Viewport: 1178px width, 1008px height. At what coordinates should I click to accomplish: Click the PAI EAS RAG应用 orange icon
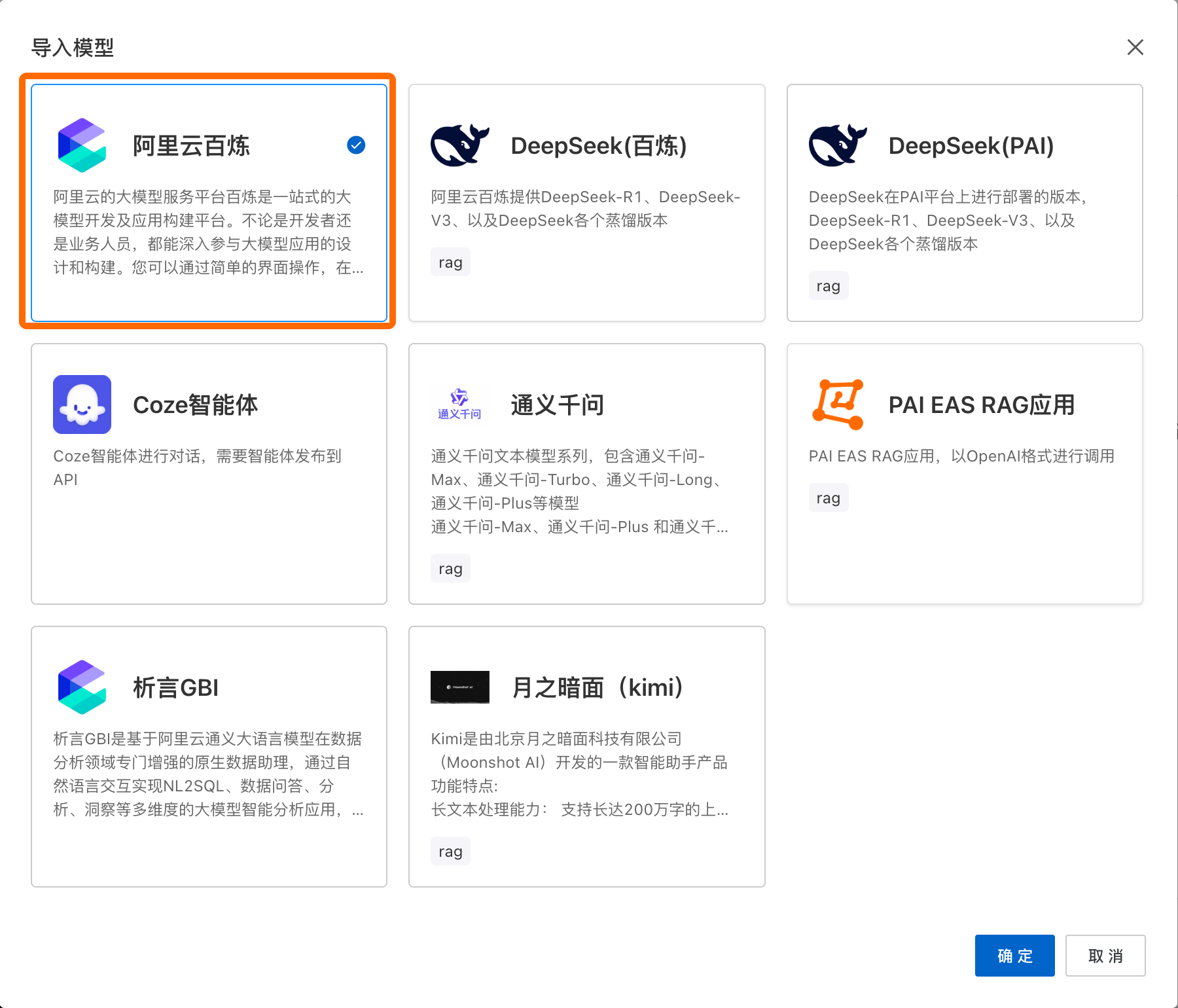point(838,405)
